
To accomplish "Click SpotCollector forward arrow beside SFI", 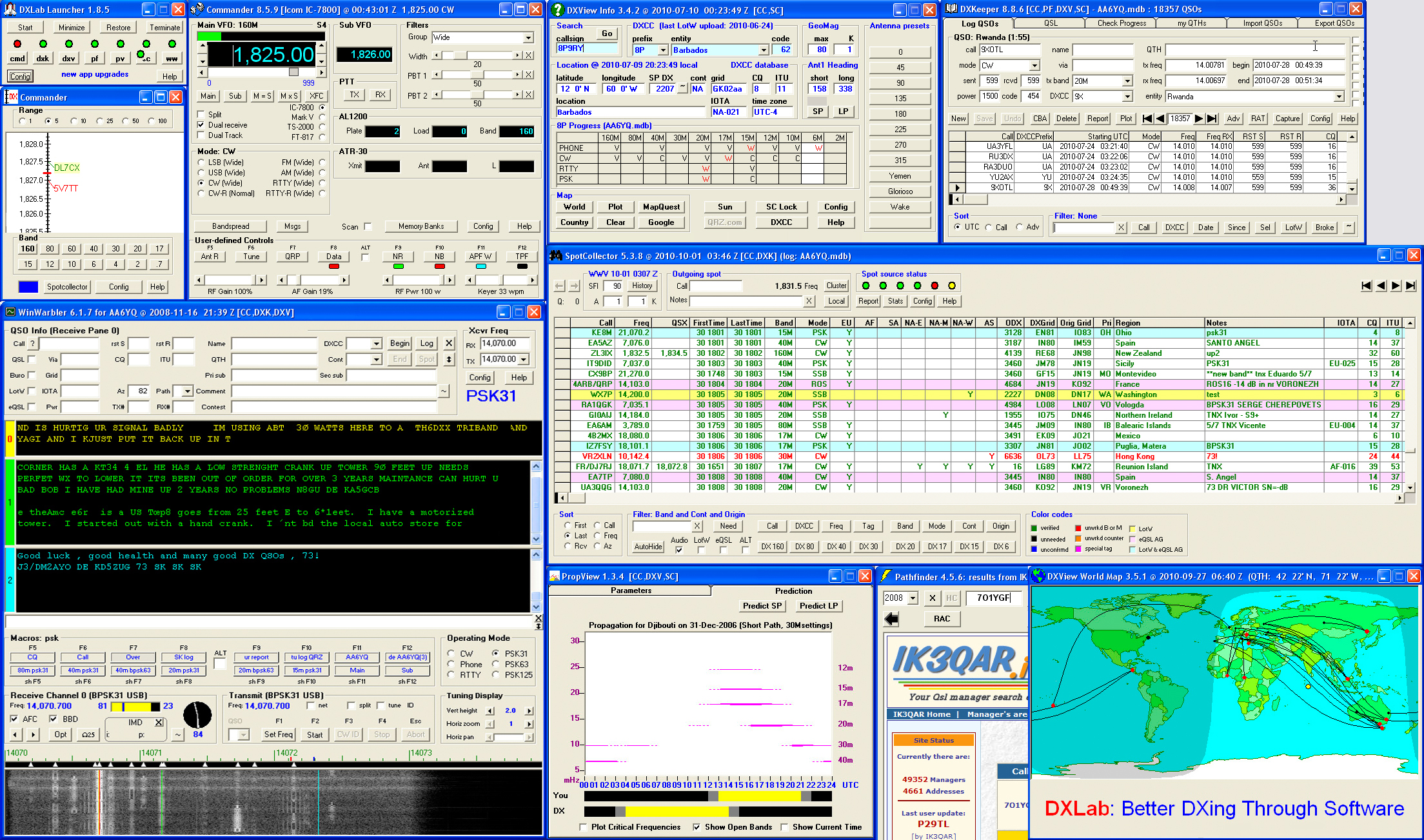I will tap(573, 286).
